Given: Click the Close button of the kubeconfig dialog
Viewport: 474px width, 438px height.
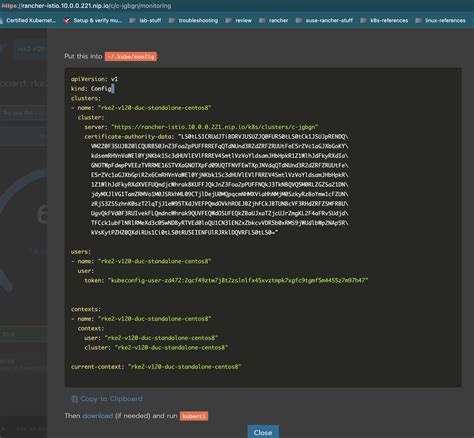Looking at the screenshot, I should tap(263, 432).
